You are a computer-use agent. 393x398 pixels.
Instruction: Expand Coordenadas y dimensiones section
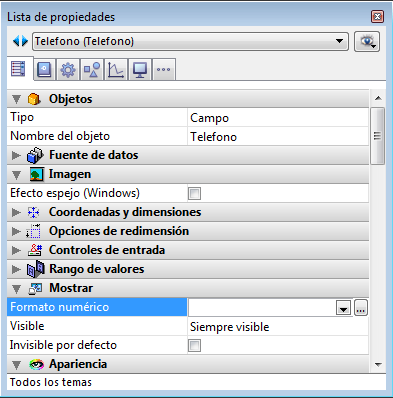click(16, 212)
